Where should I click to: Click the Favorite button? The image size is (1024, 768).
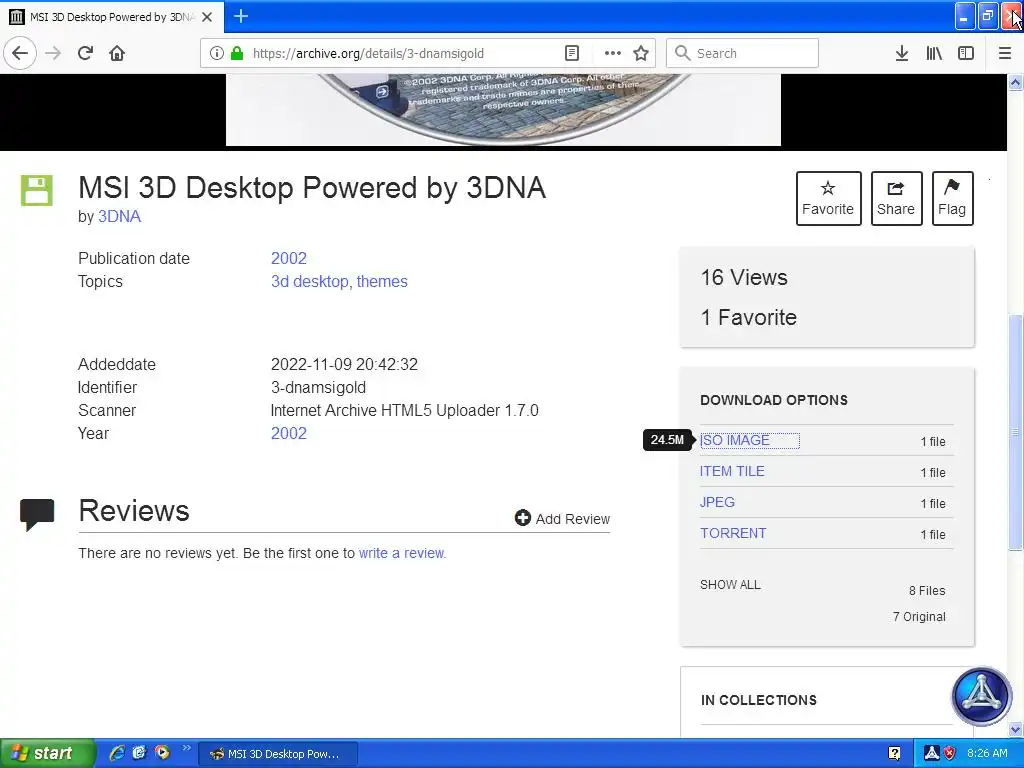tap(828, 199)
